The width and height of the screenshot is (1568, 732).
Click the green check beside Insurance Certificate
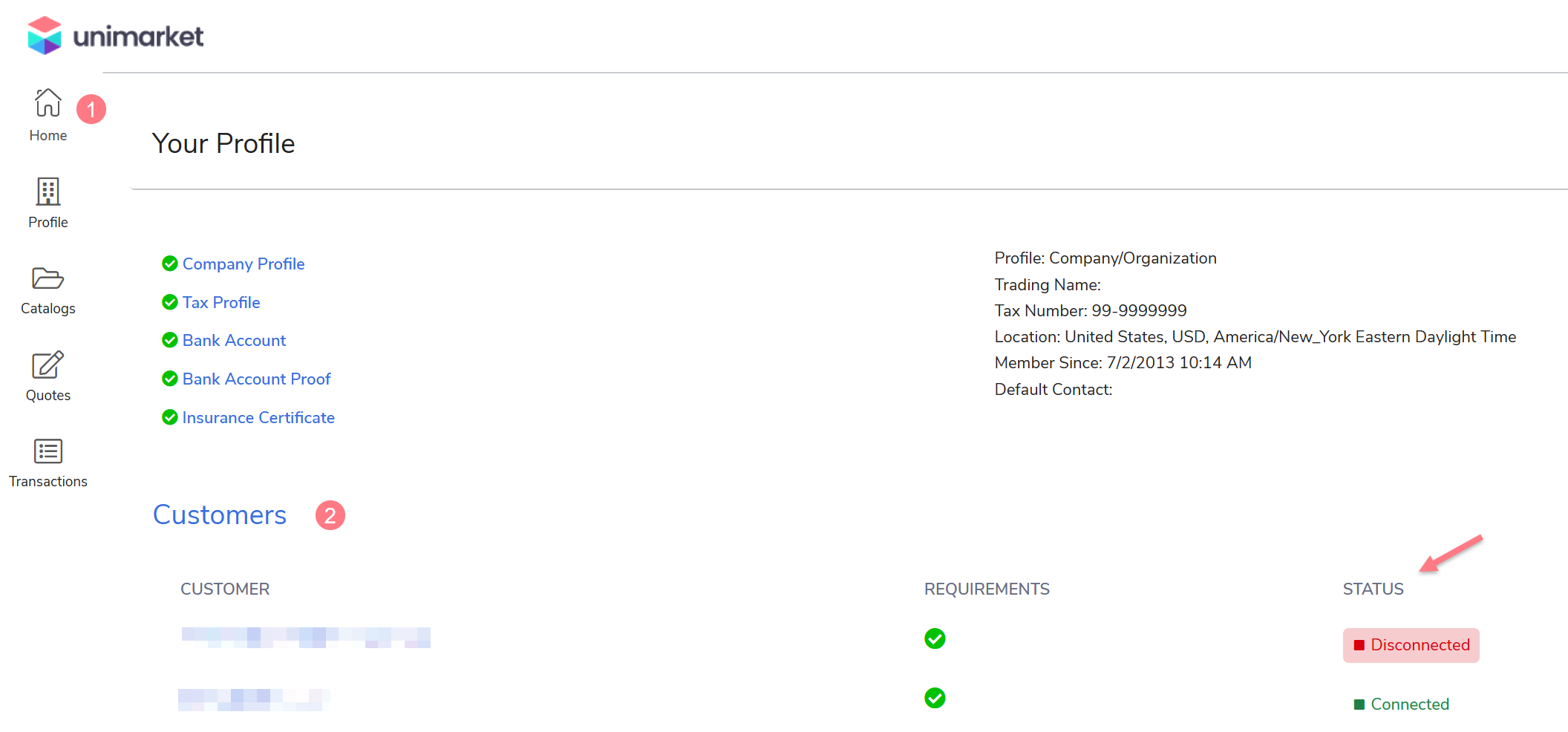pyautogui.click(x=170, y=417)
